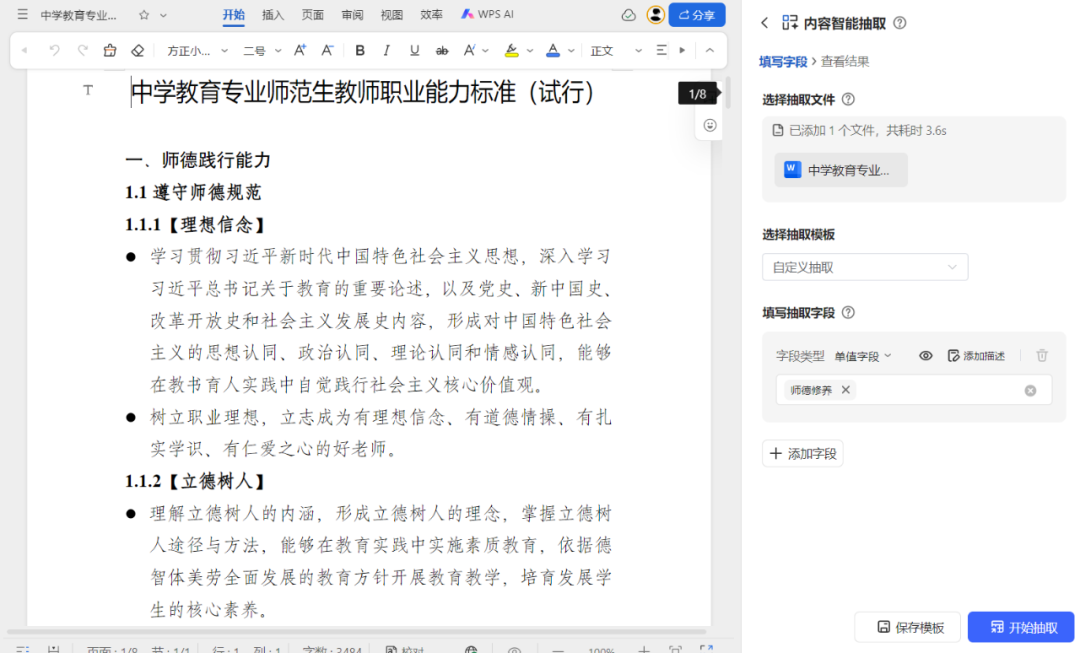The width and height of the screenshot is (1080, 653).
Task: Open the font color swatch picker
Action: pos(554,50)
